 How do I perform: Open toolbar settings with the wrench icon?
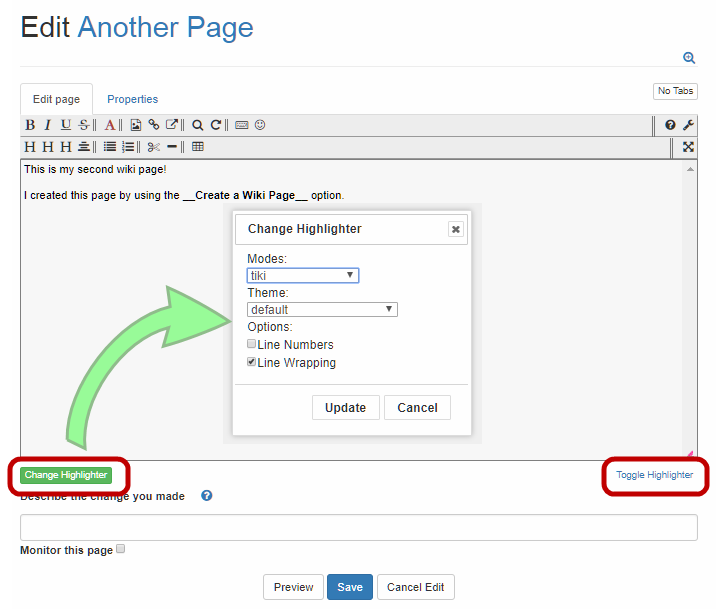coord(688,125)
